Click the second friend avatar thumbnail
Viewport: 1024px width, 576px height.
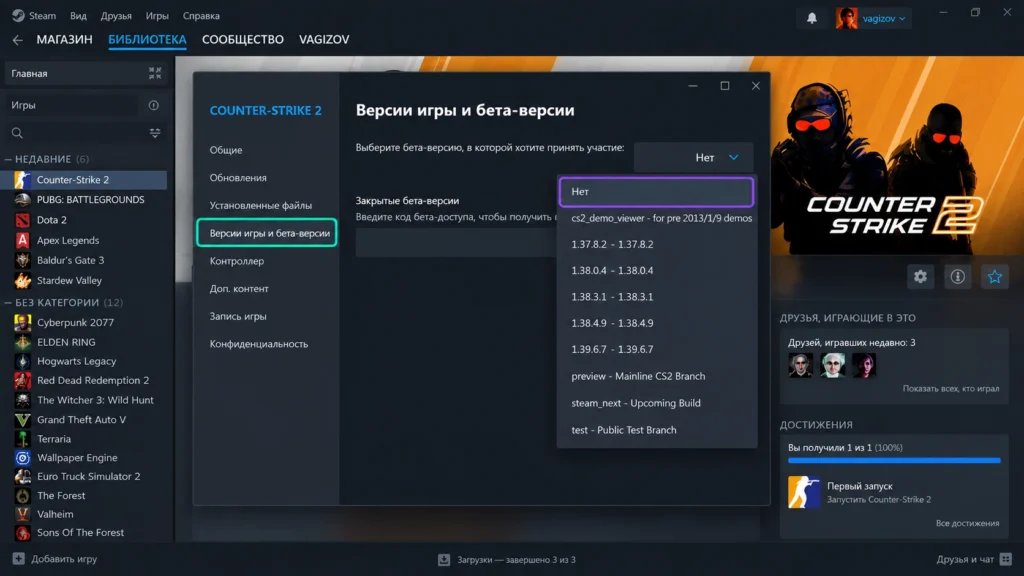click(833, 365)
